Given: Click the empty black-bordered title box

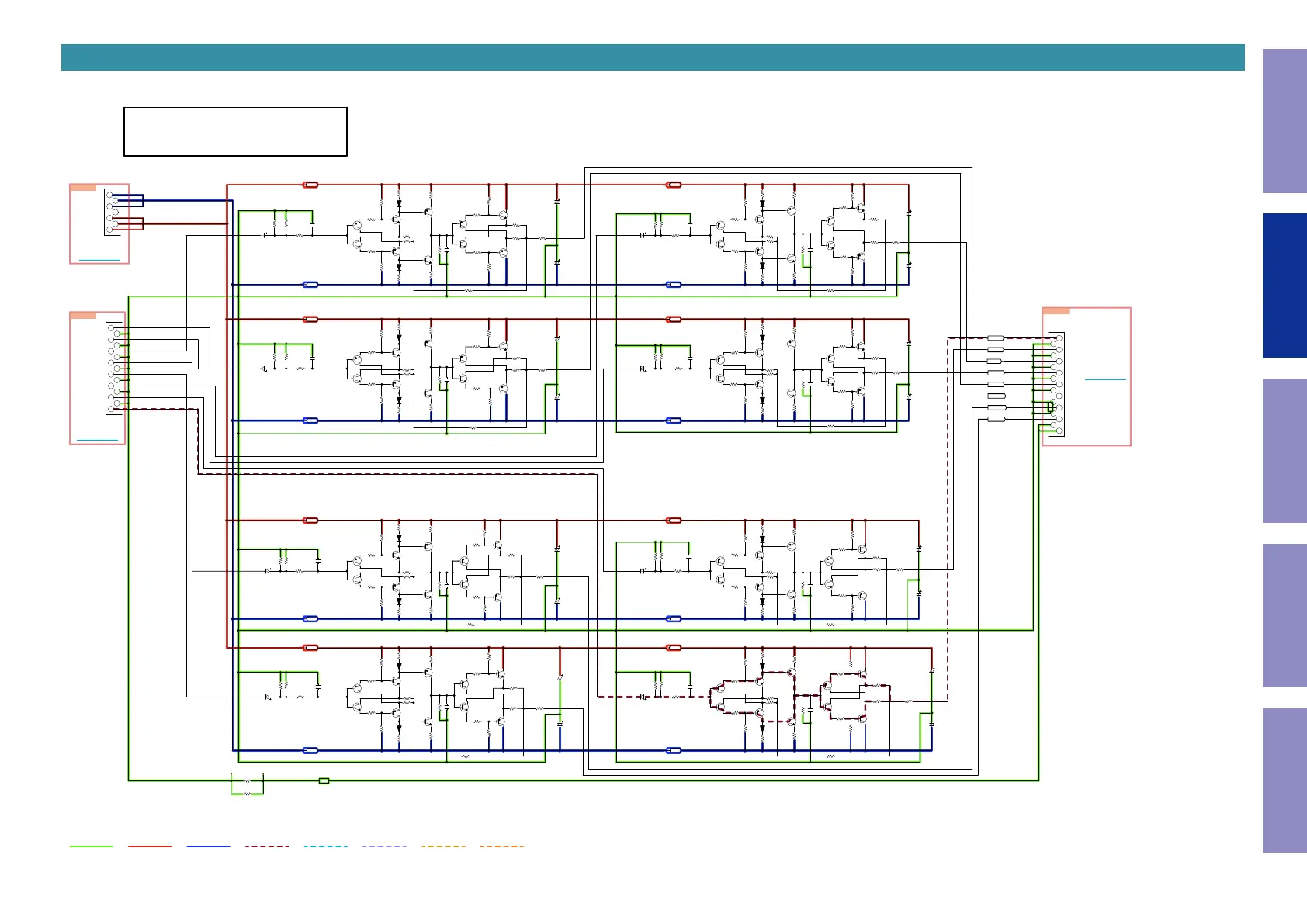Looking at the screenshot, I should [x=235, y=132].
